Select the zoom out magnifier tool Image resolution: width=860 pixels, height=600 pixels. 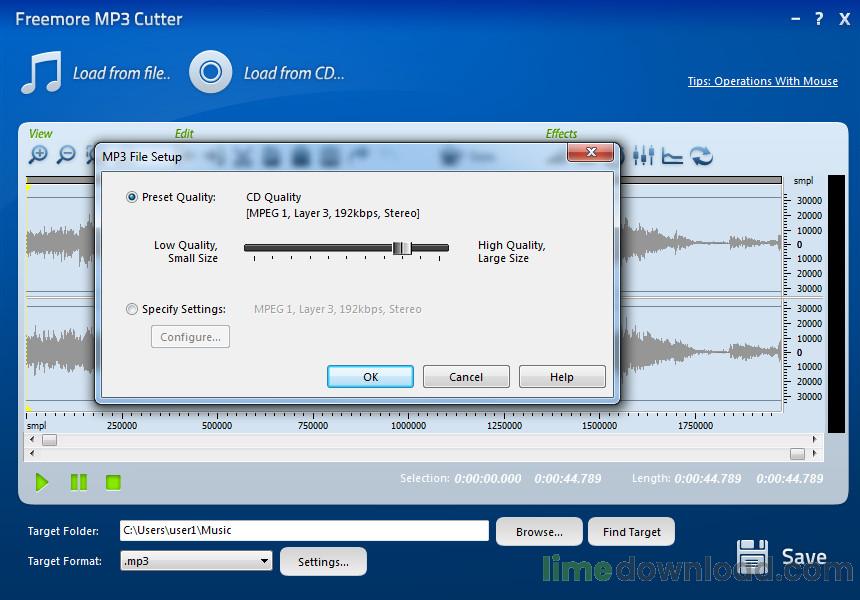[65, 157]
